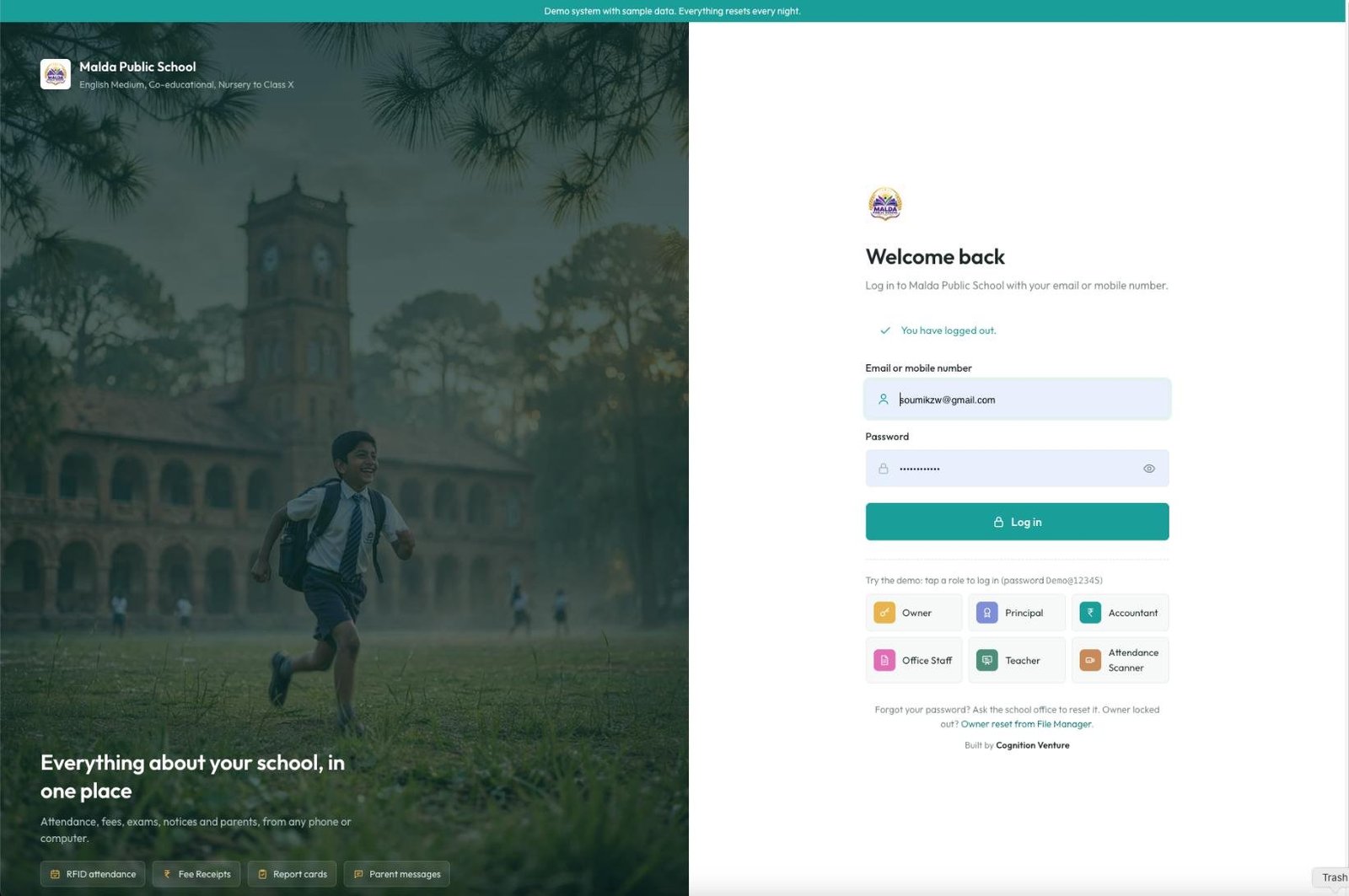Screen dimensions: 1349x896
Task: Click the teal Accountant rupee icon
Action: 1090,613
